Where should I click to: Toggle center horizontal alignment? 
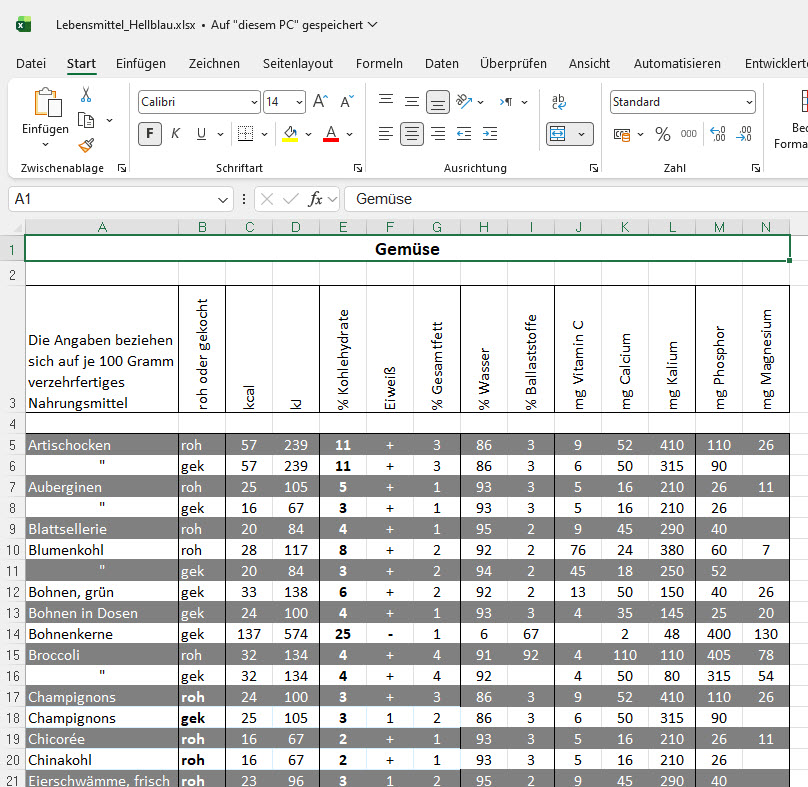point(411,134)
